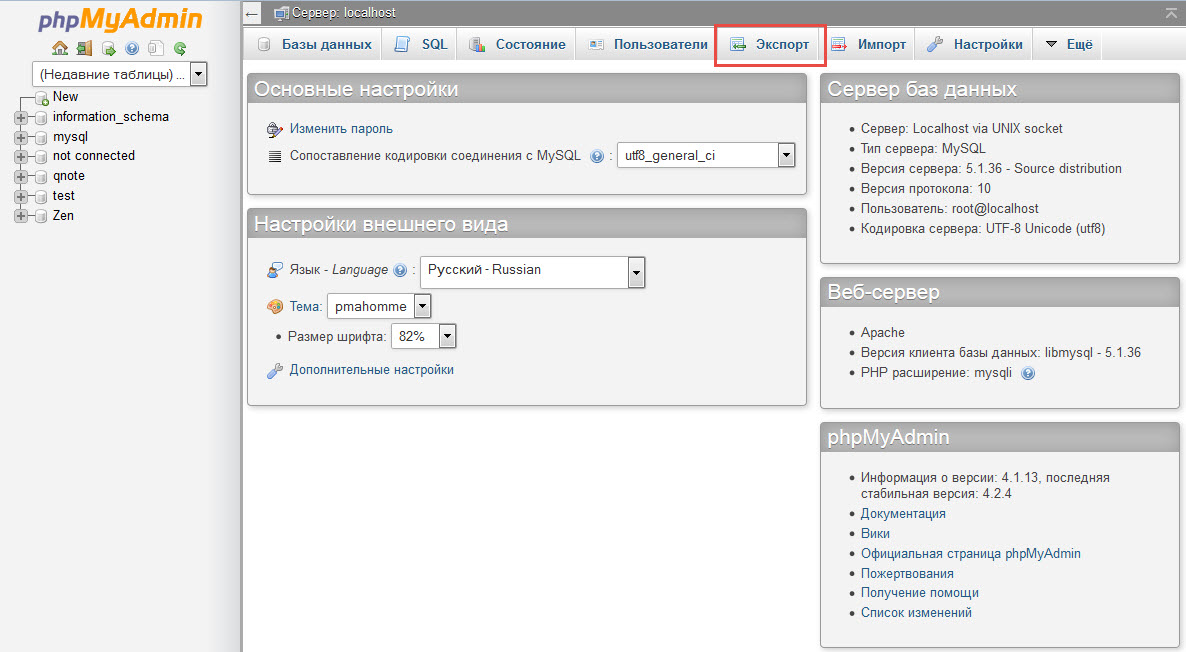Open the Документация link
This screenshot has height=652, width=1186.
point(903,514)
